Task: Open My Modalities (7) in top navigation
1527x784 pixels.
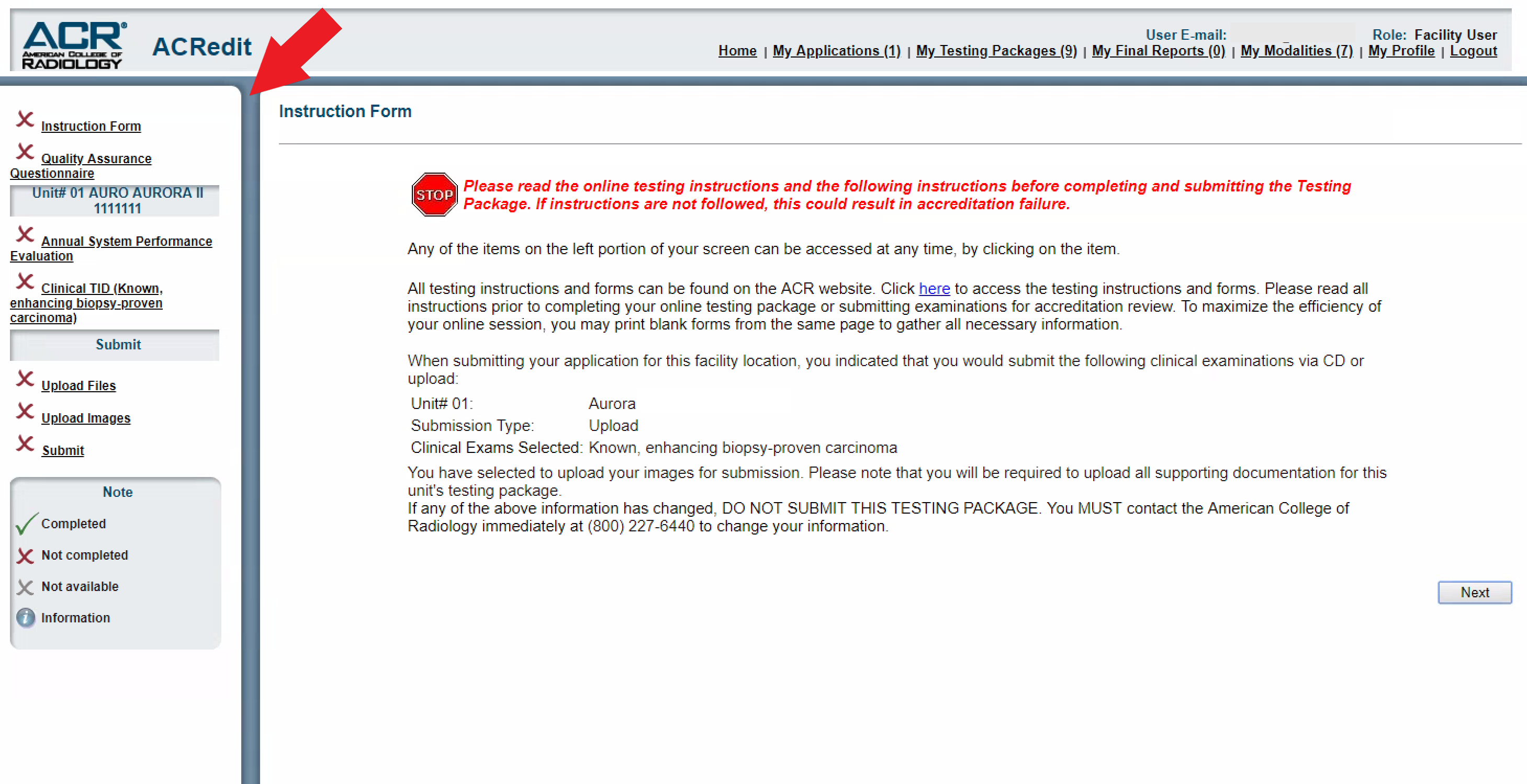Action: coord(1296,51)
